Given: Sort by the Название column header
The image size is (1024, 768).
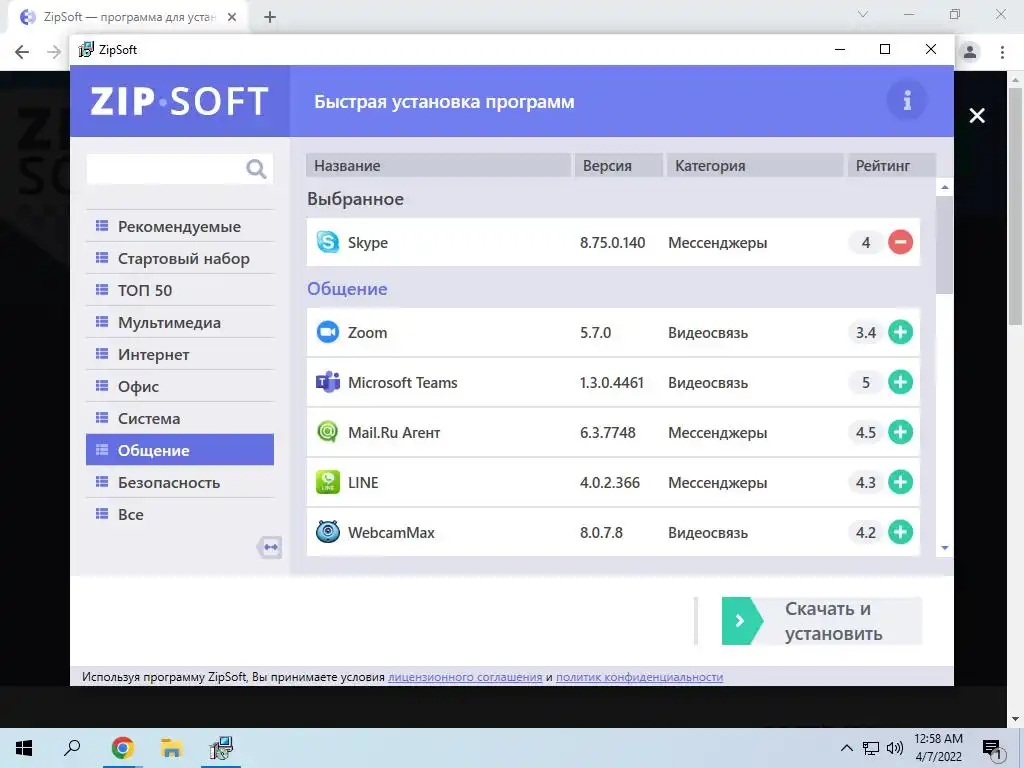Looking at the screenshot, I should (x=438, y=165).
